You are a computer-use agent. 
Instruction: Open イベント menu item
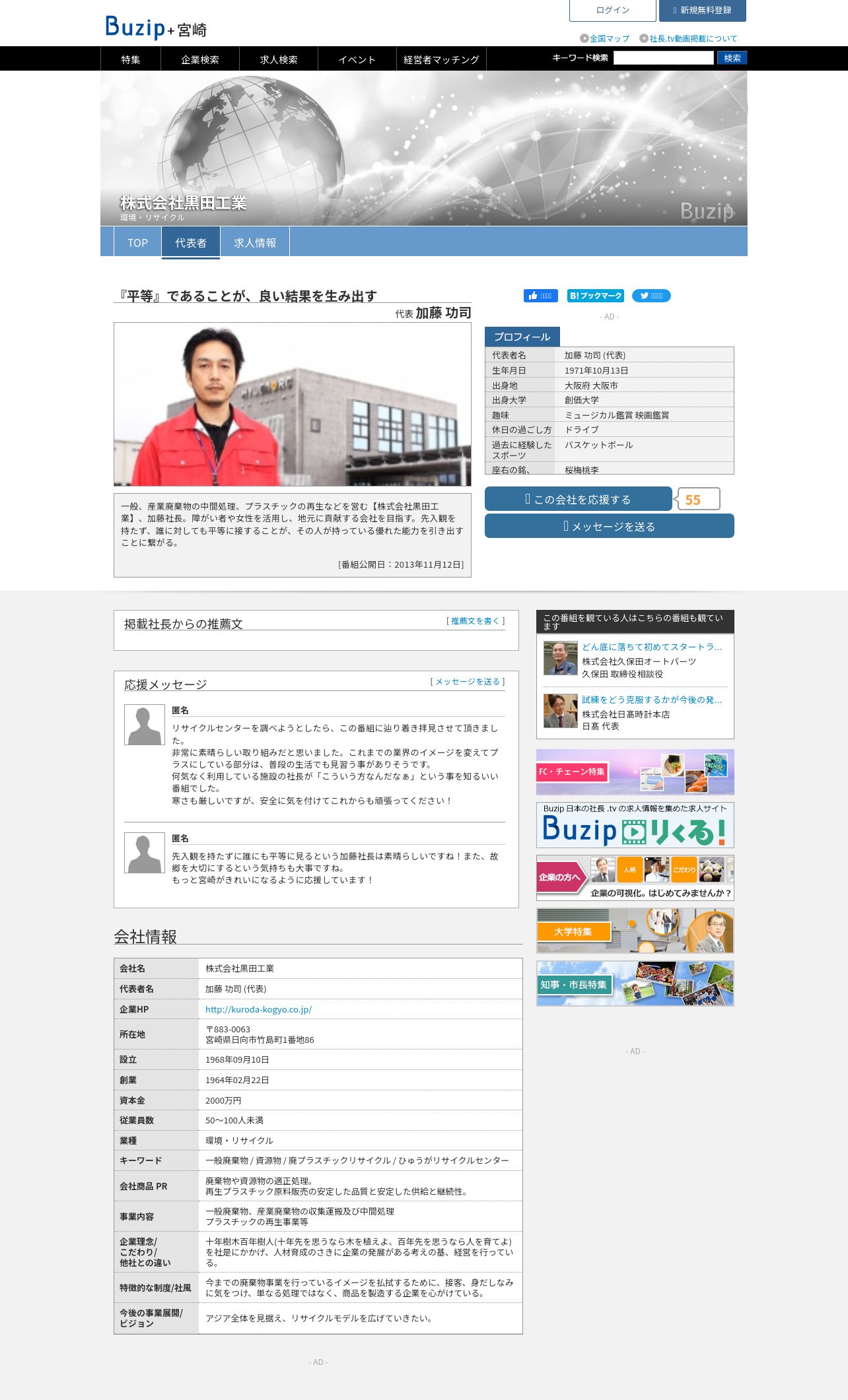[357, 59]
